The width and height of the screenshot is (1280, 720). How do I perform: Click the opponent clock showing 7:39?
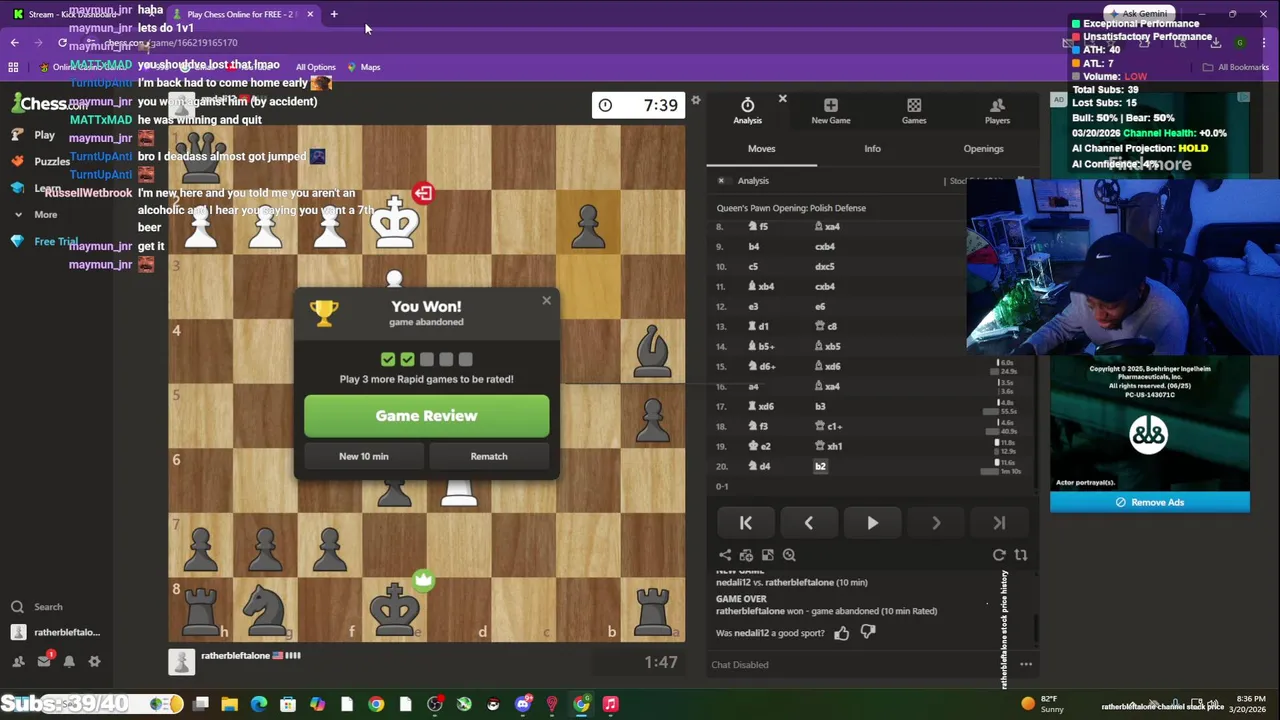click(x=639, y=105)
